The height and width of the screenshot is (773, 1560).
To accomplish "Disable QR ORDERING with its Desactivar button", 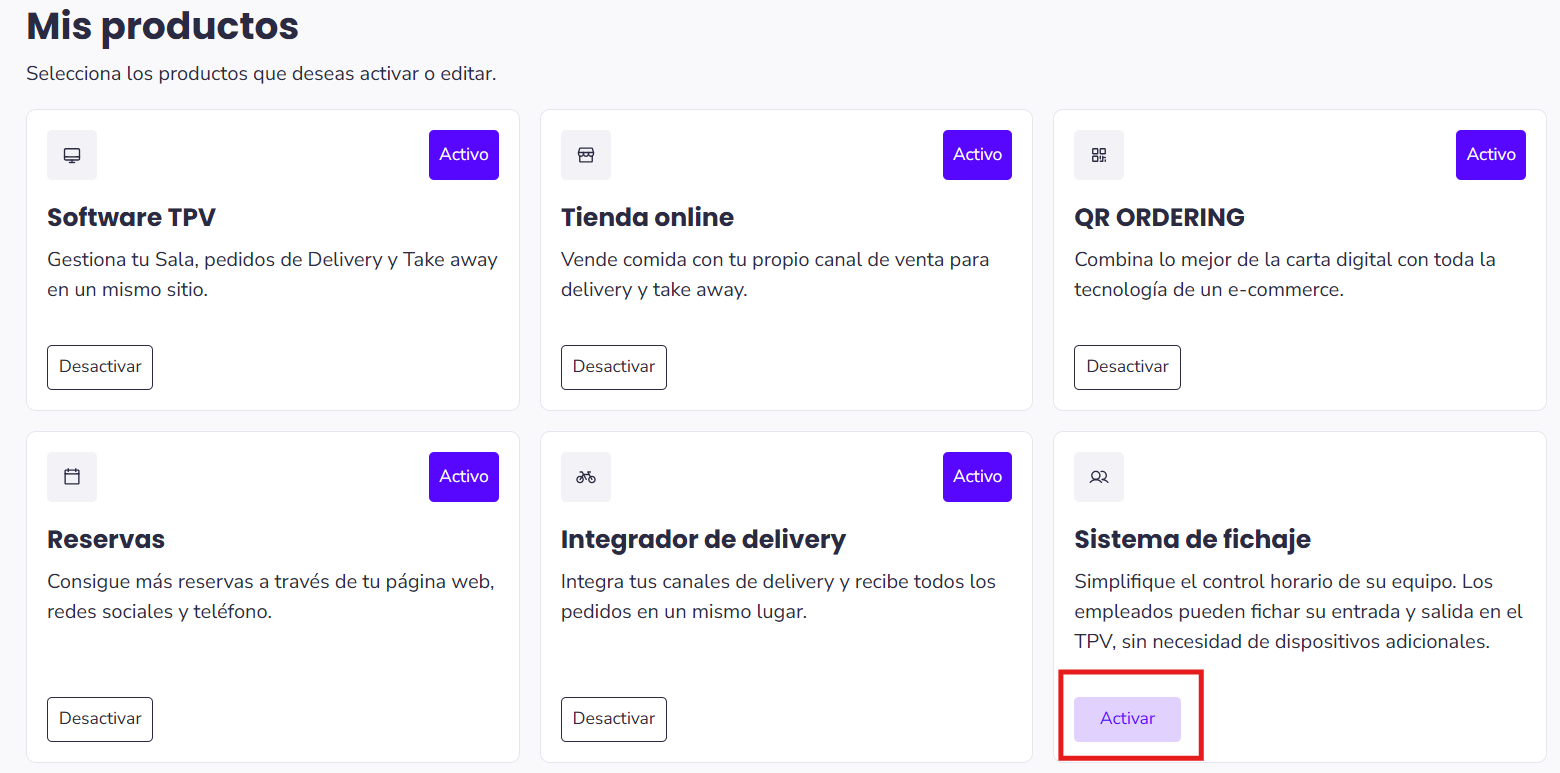I will [1127, 367].
